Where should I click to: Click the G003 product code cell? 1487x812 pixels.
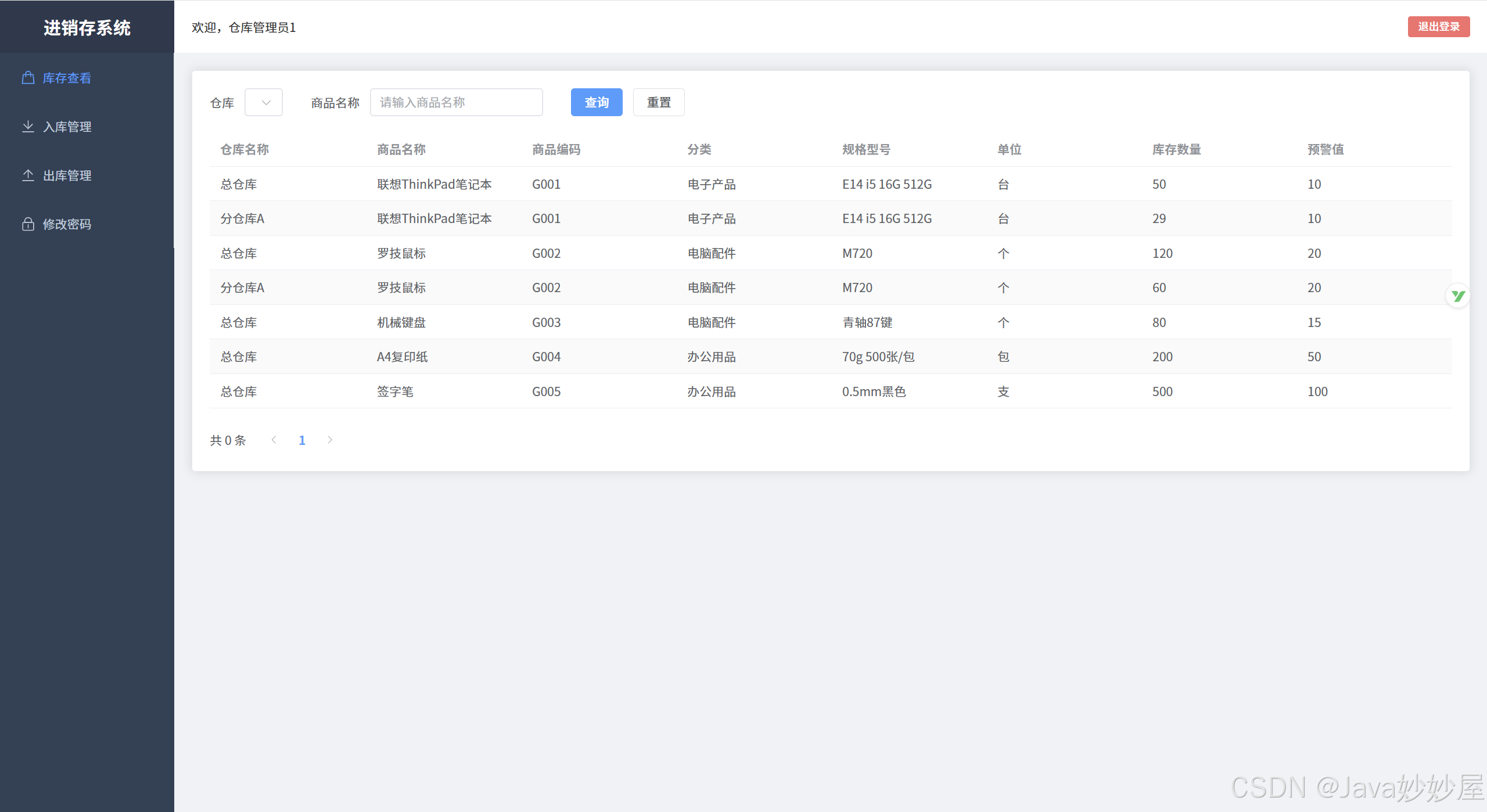click(547, 322)
